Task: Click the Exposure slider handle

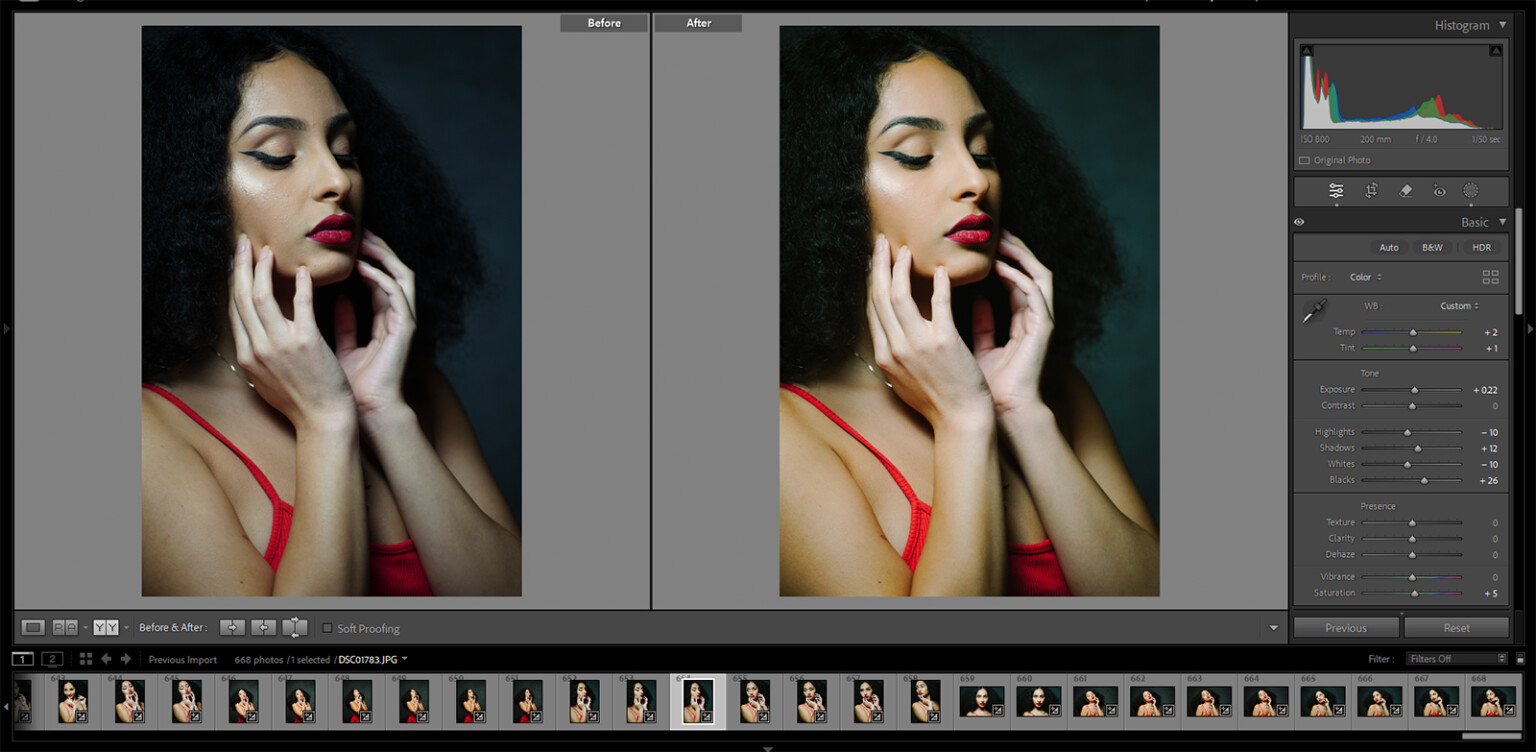Action: 1414,390
